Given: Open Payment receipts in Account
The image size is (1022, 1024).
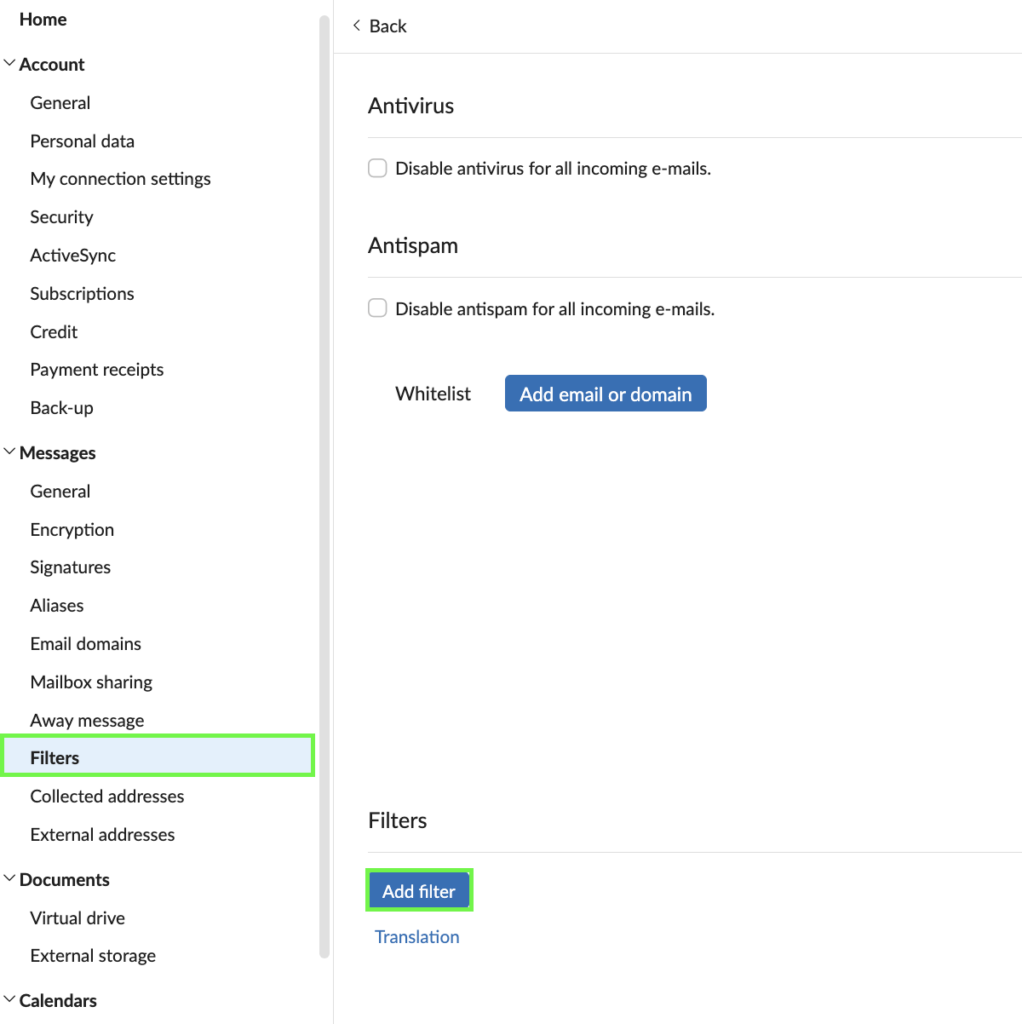Looking at the screenshot, I should pos(97,370).
